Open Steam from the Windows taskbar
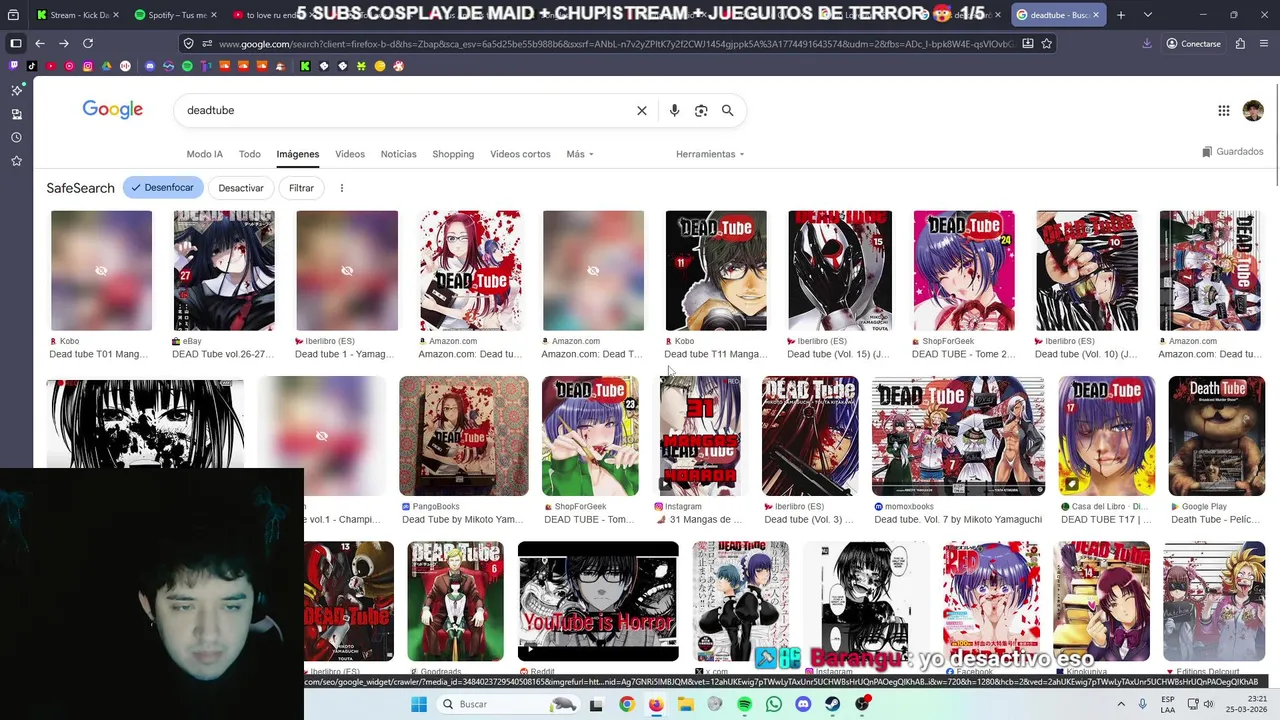The image size is (1280, 720). 832,704
